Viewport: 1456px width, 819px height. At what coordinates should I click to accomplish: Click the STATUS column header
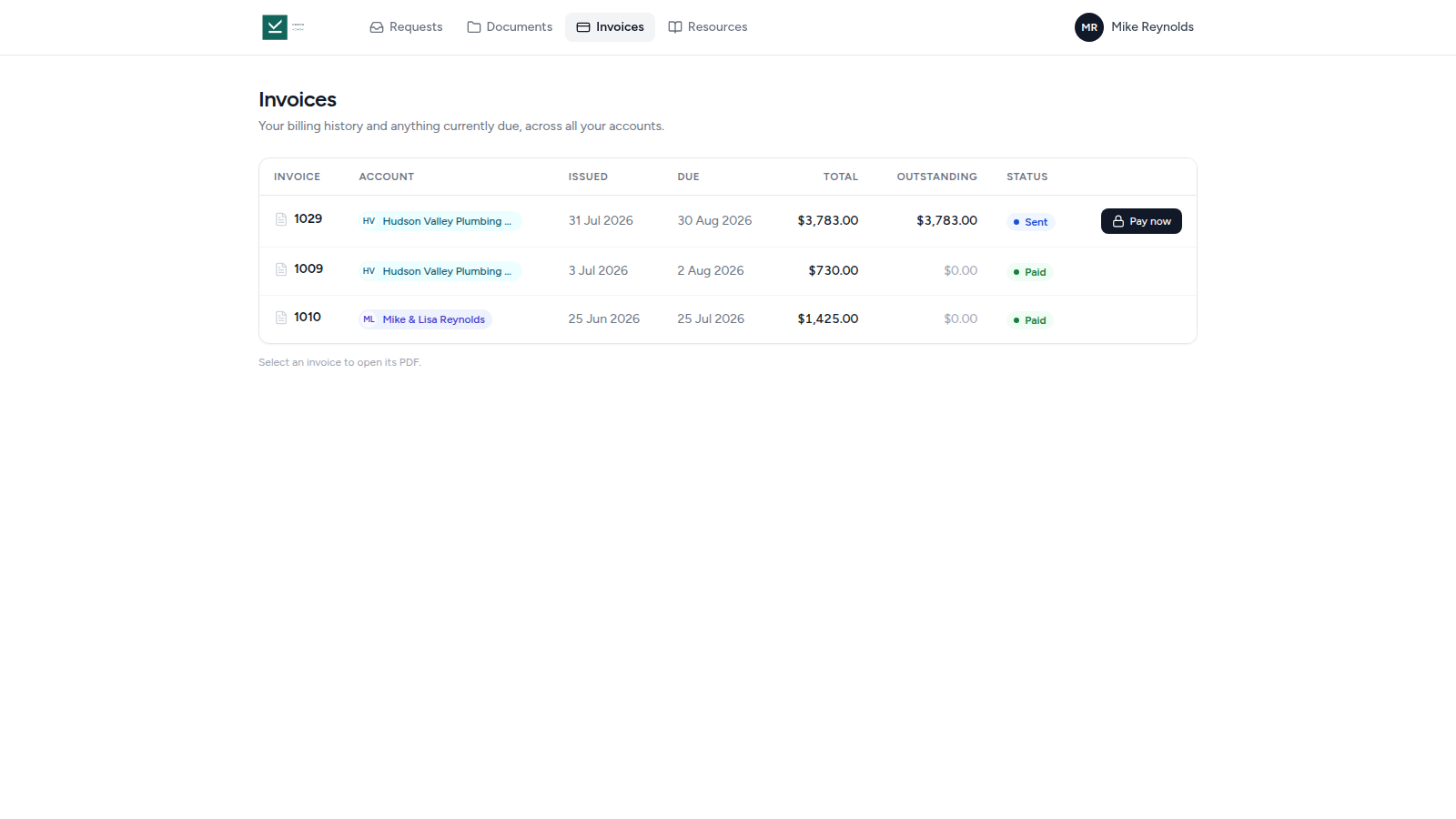point(1027,177)
